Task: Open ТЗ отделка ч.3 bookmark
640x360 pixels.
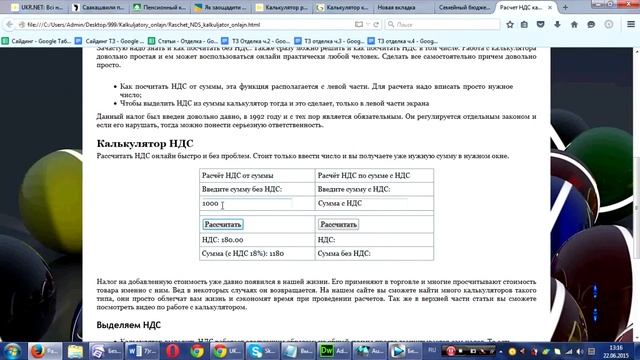Action: click(x=329, y=41)
